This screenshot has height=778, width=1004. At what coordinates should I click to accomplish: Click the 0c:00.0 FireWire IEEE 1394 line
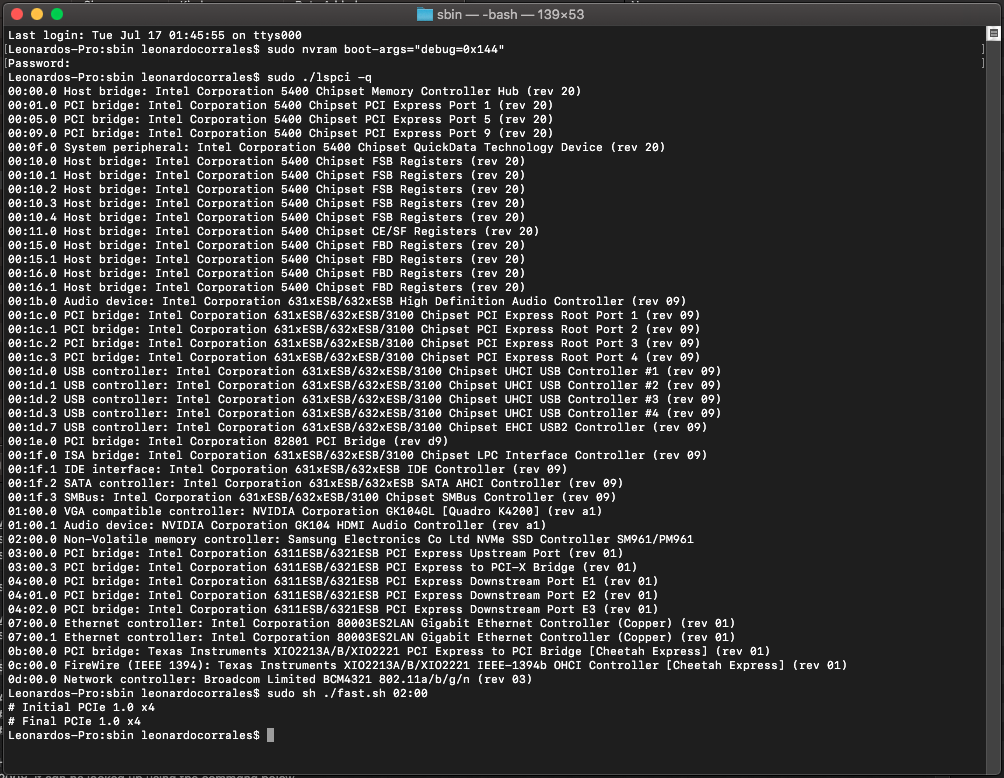[x=427, y=666]
